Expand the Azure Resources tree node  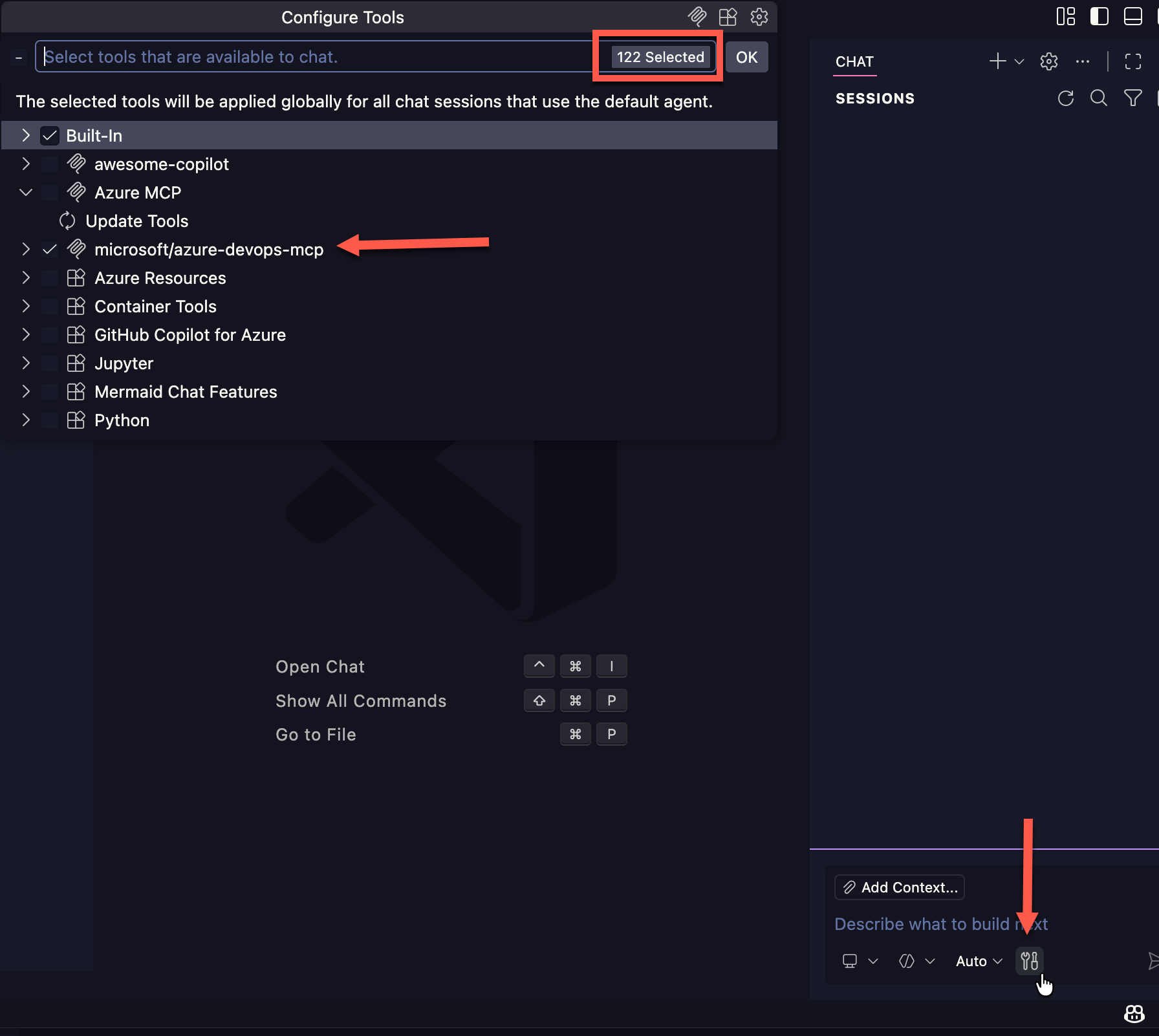click(26, 278)
